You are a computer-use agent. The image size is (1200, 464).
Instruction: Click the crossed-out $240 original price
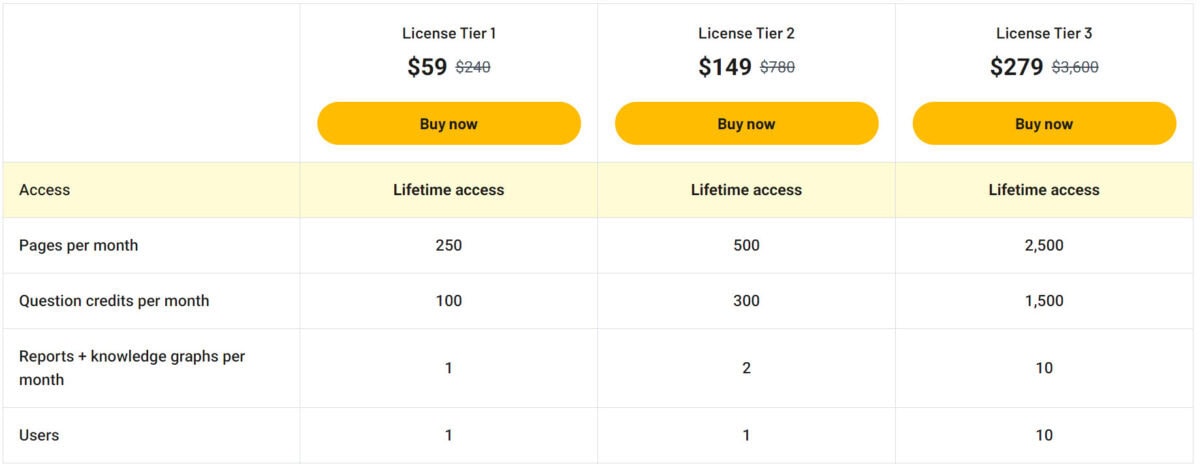[x=473, y=68]
